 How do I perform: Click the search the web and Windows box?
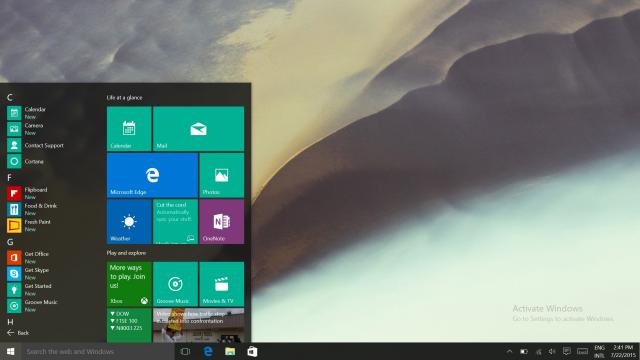[x=98, y=351]
